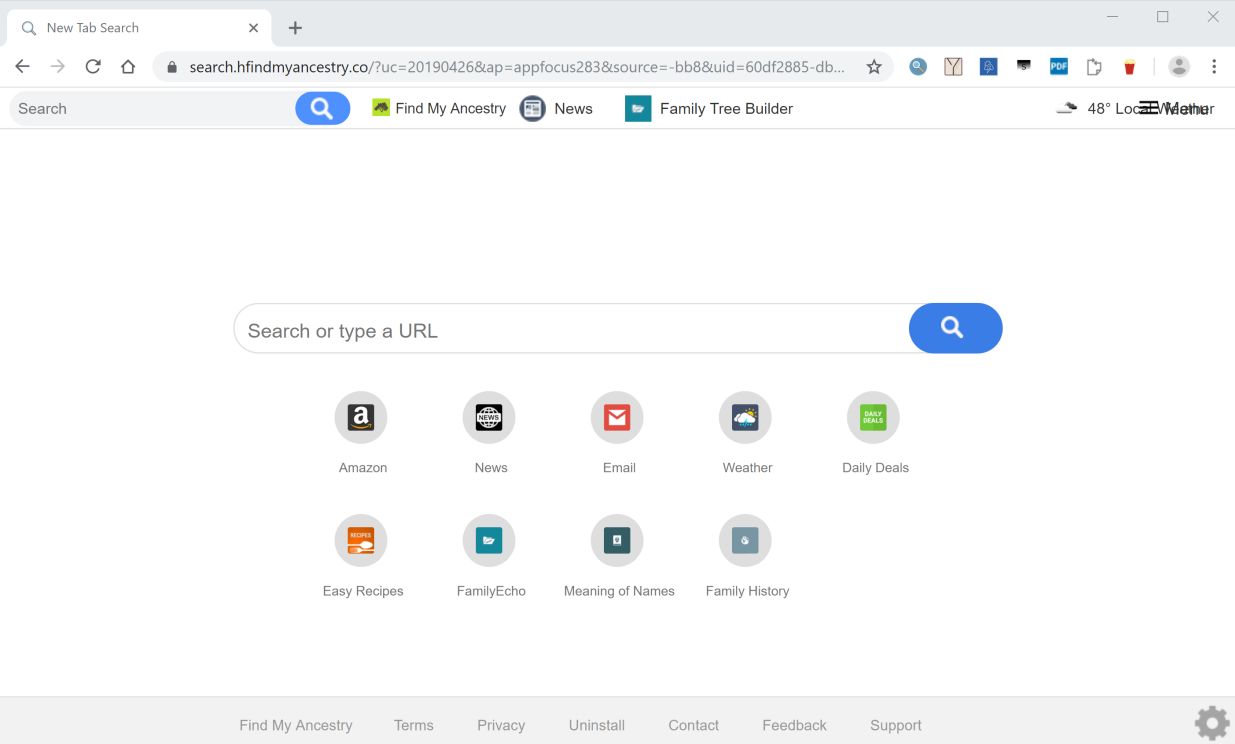This screenshot has width=1235, height=744.
Task: Open the footer Find My Ancestry link
Action: [296, 725]
